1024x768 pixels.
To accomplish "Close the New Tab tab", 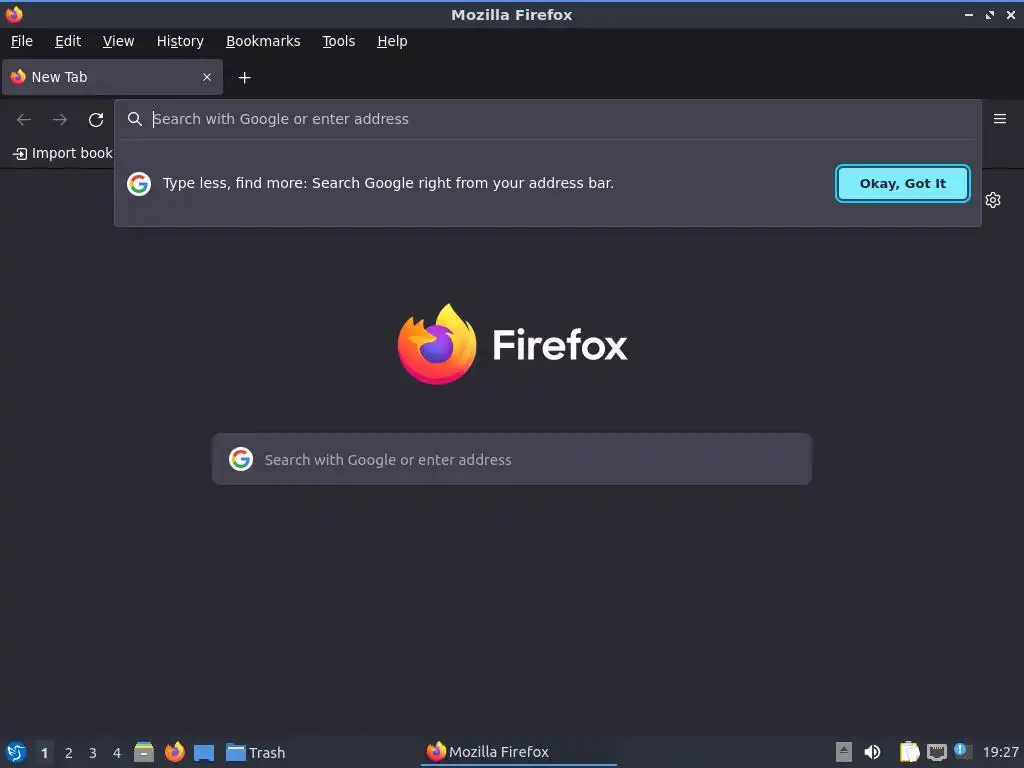I will click(207, 77).
